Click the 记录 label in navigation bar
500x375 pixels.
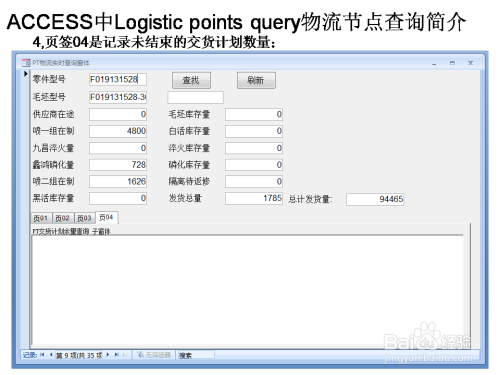(30, 355)
